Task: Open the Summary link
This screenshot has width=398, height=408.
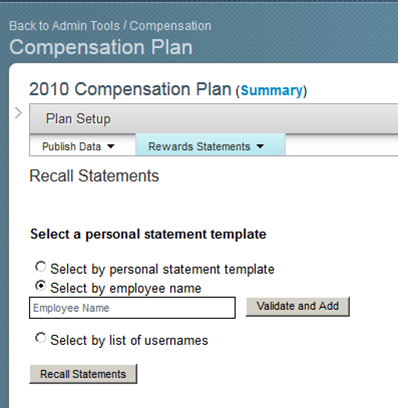Action: (272, 91)
